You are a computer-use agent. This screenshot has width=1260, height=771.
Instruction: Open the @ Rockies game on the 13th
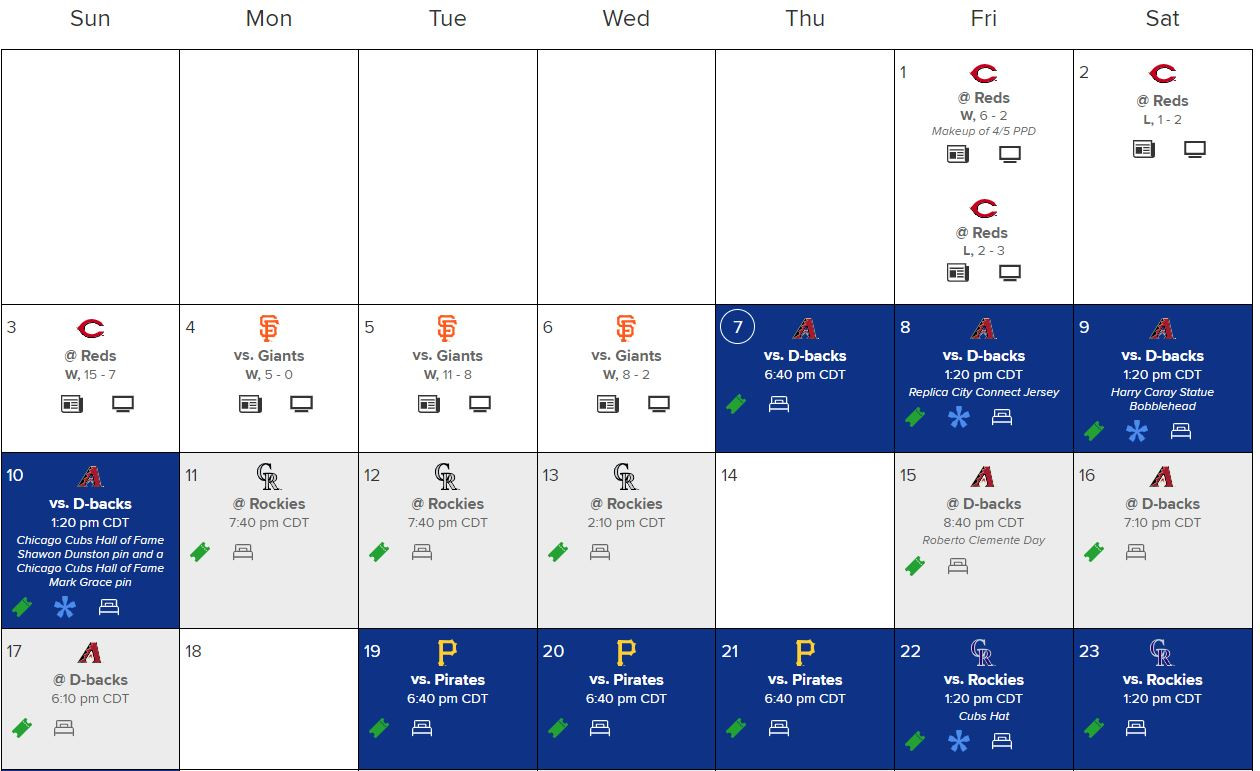click(626, 503)
